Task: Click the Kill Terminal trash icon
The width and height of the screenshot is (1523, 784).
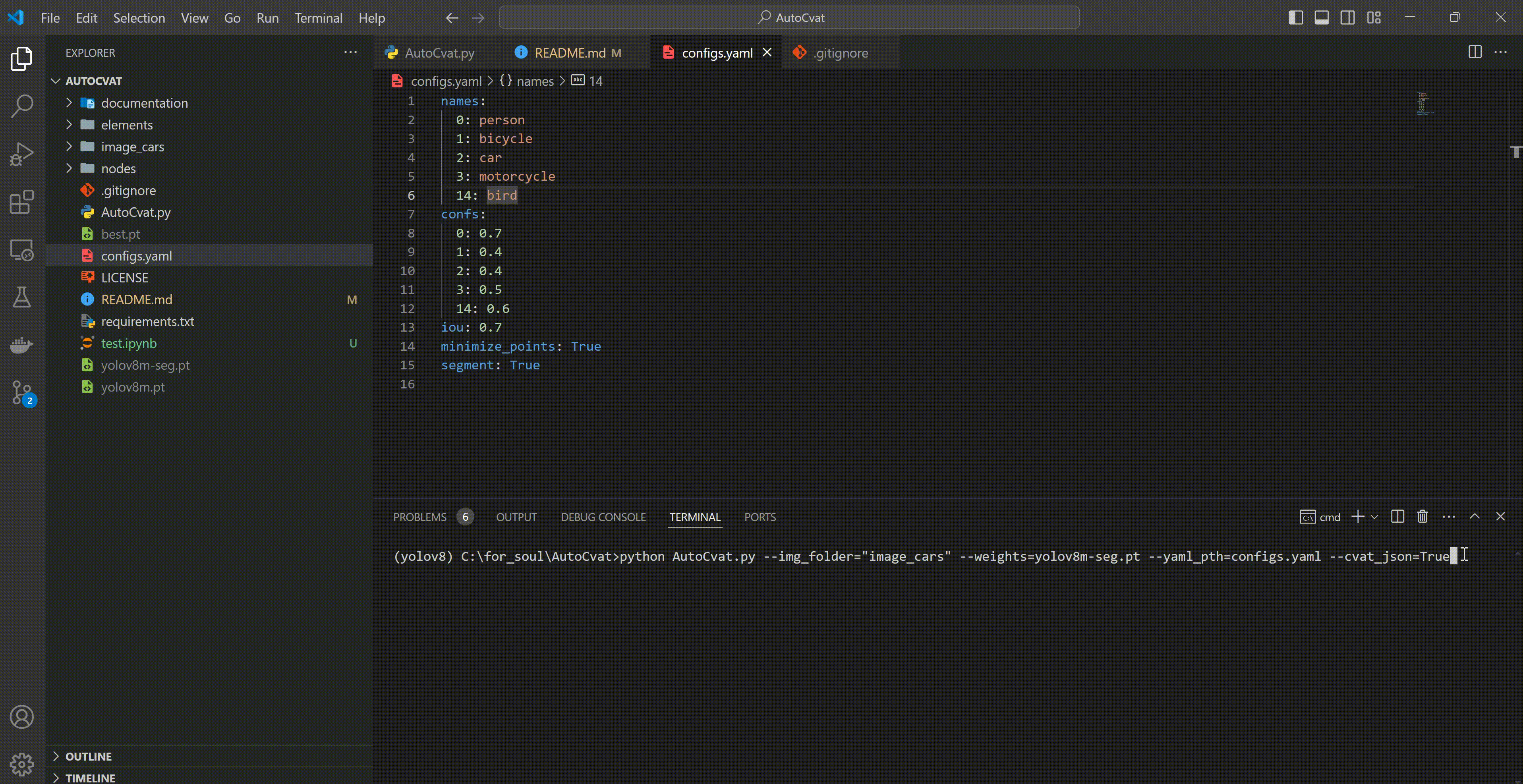Action: pyautogui.click(x=1422, y=517)
